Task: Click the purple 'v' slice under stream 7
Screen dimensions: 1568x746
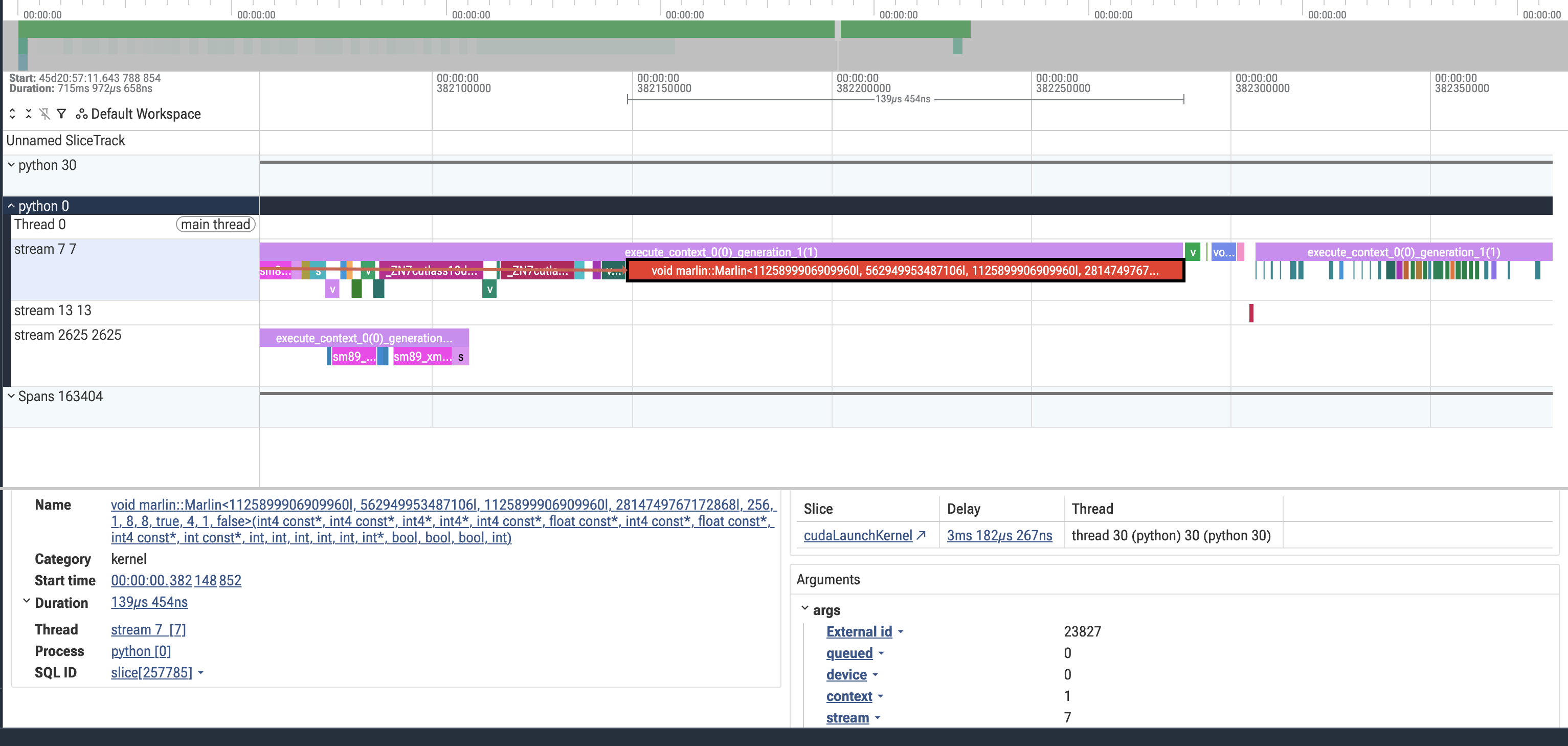Action: [x=332, y=289]
